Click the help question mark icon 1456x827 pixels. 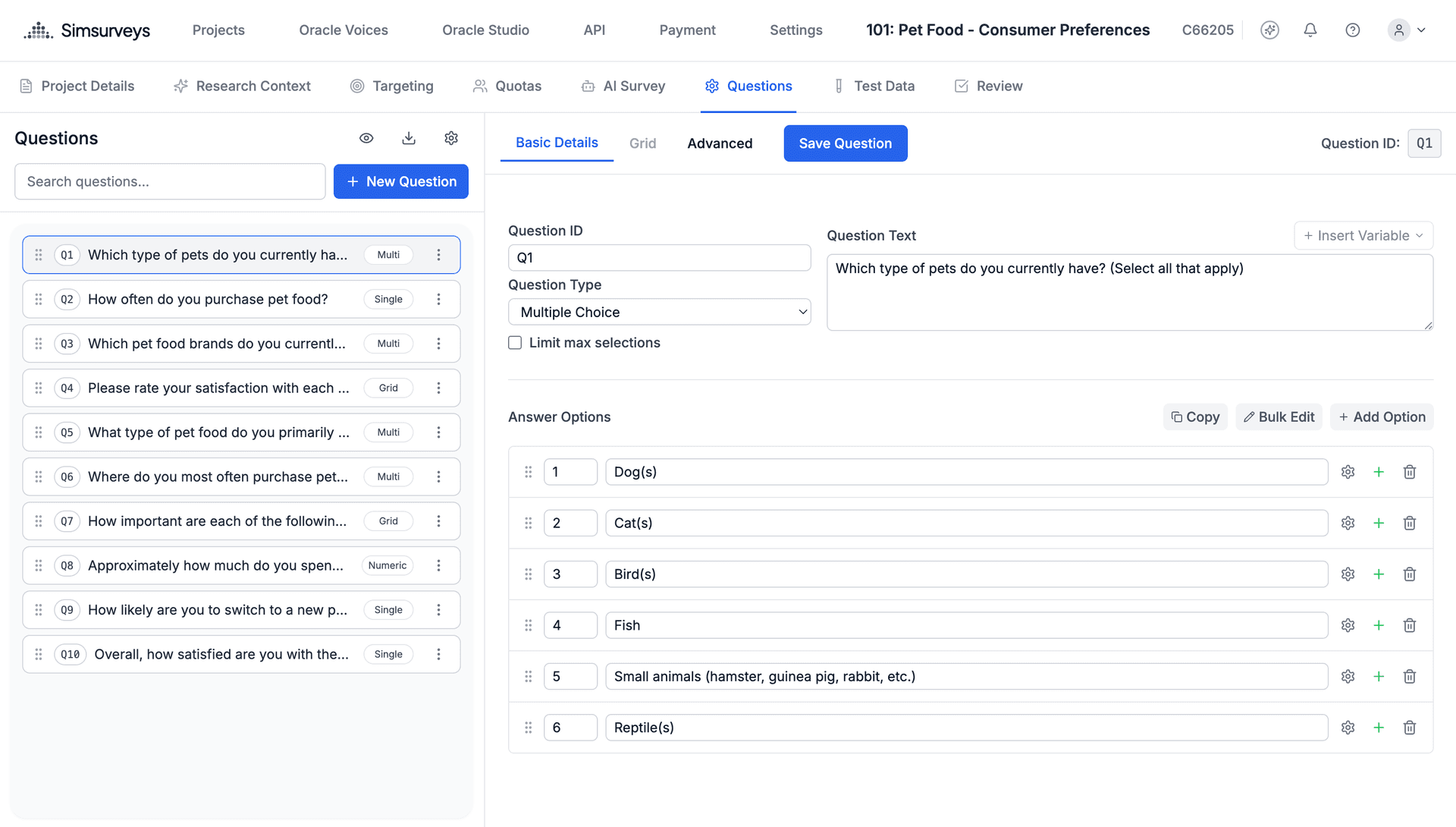(1352, 30)
